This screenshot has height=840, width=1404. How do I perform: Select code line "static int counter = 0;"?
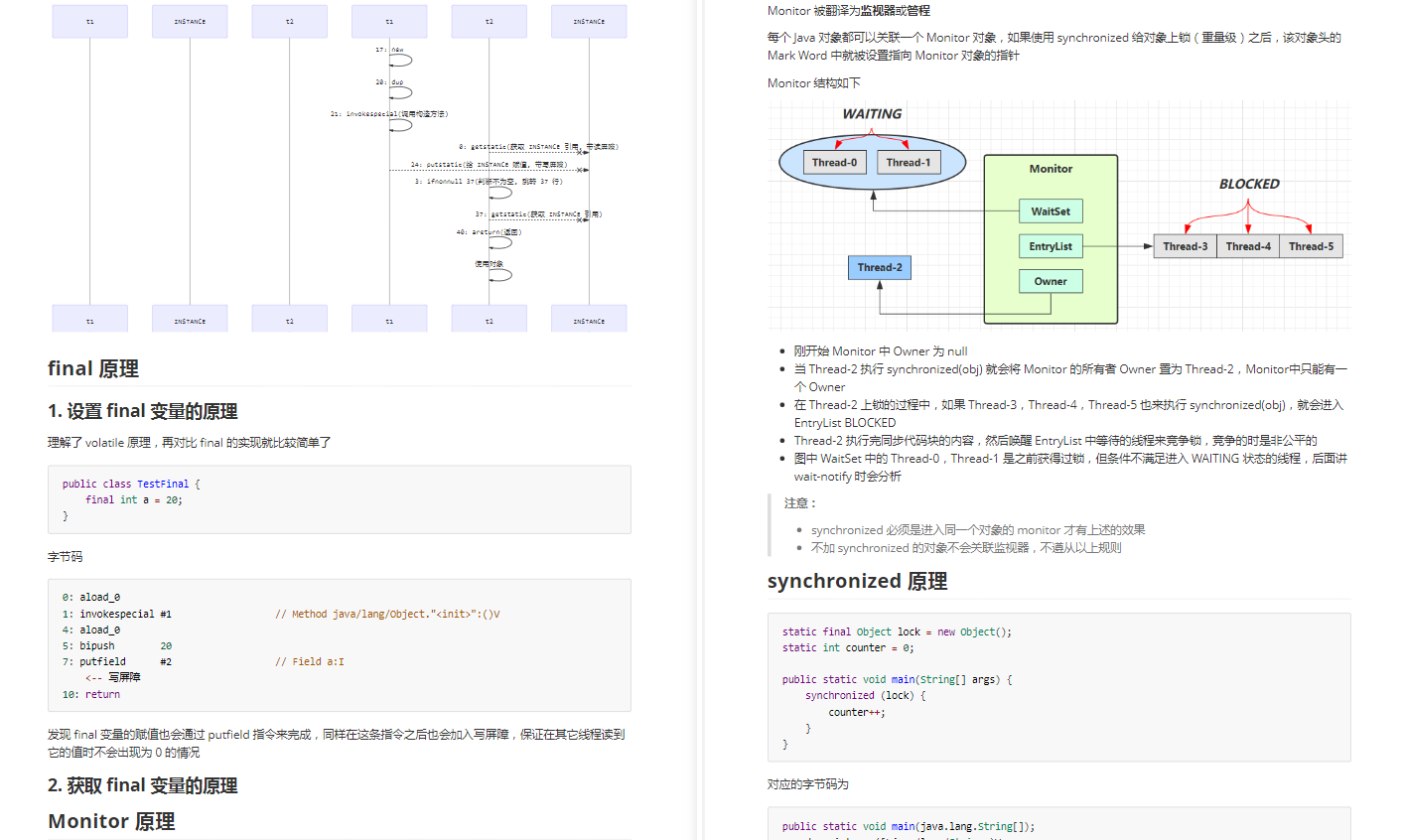[848, 647]
